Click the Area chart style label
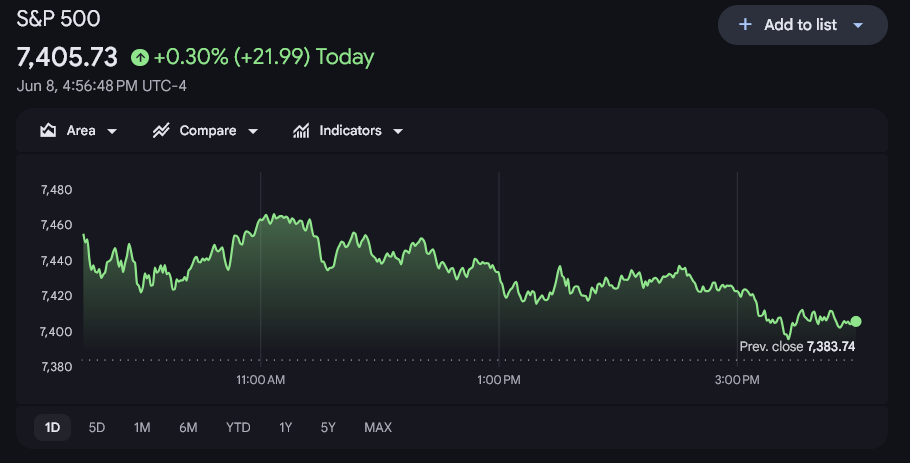Image resolution: width=910 pixels, height=463 pixels. pyautogui.click(x=81, y=131)
